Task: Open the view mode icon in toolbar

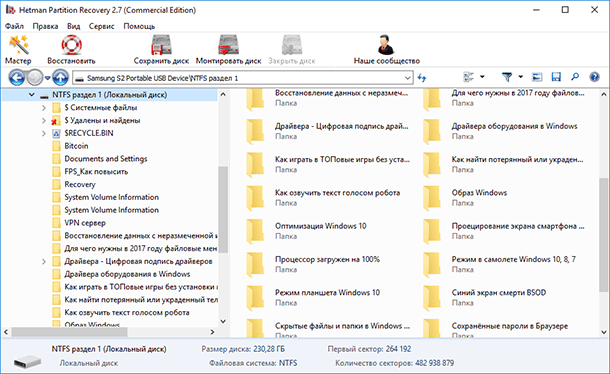Action: 469,77
